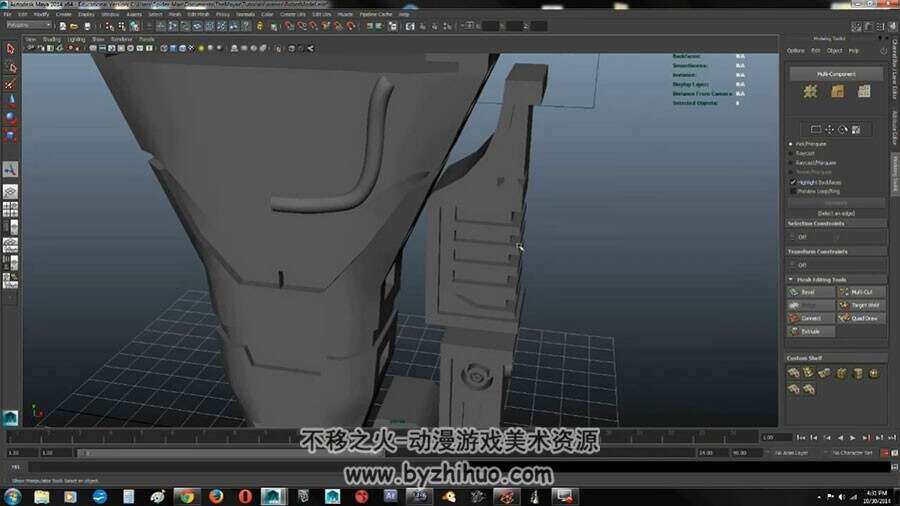Click Maya home icon below toolbox
This screenshot has width=900, height=506.
click(x=10, y=418)
